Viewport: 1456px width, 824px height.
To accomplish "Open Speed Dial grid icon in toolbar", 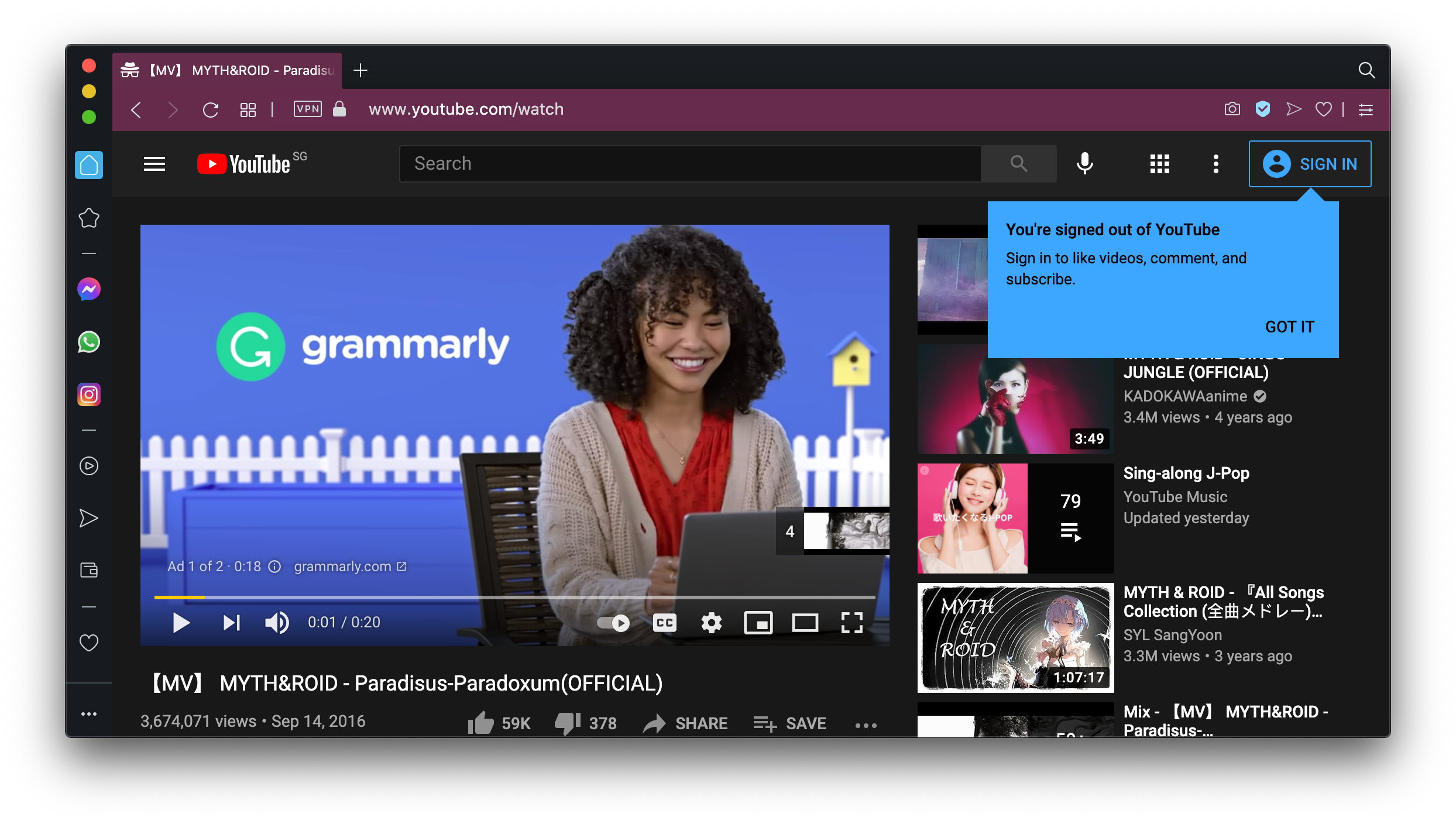I will 248,109.
